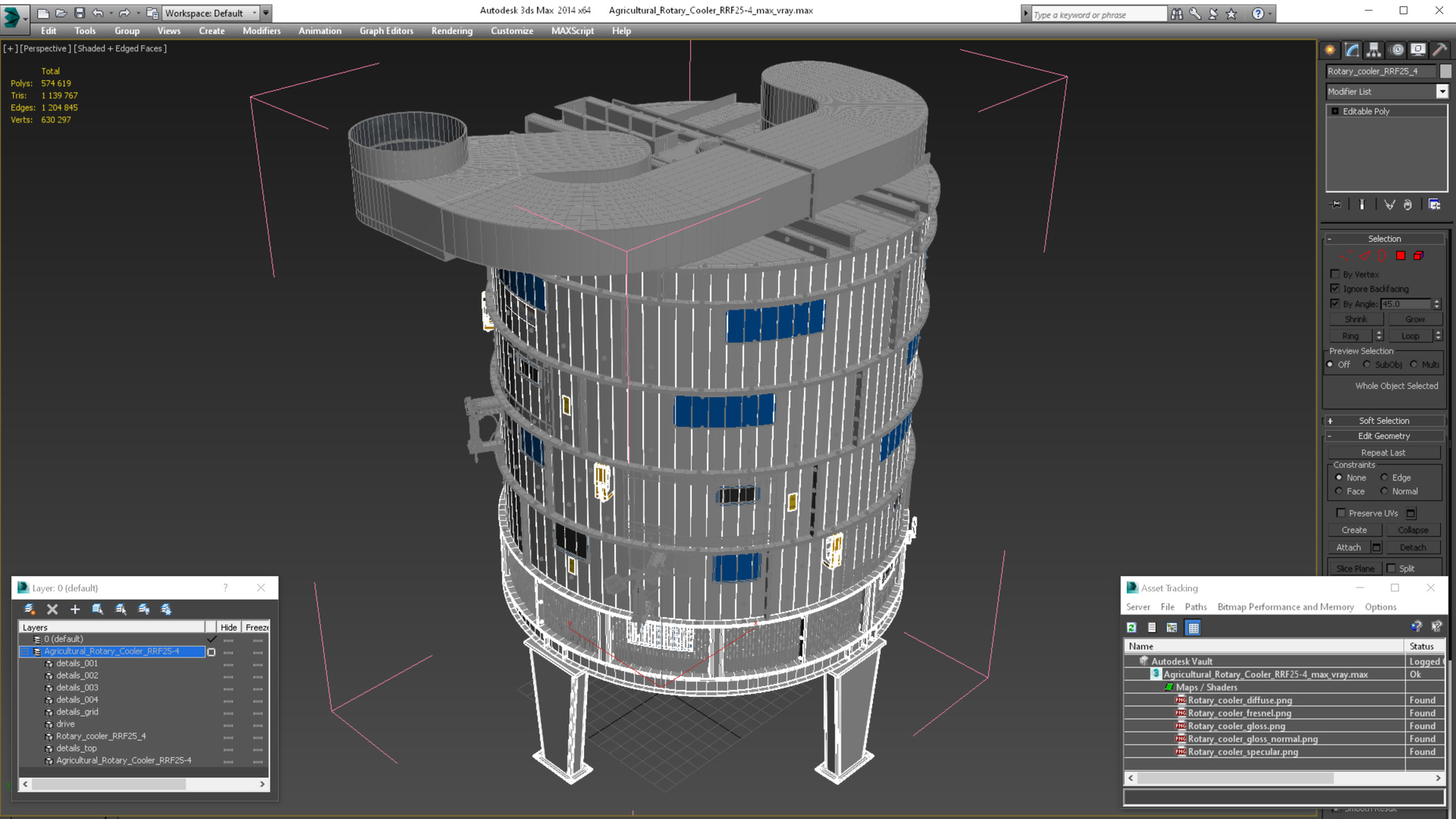Image resolution: width=1456 pixels, height=819 pixels.
Task: Click Refresh icon in Asset Tracking
Action: [x=1131, y=627]
